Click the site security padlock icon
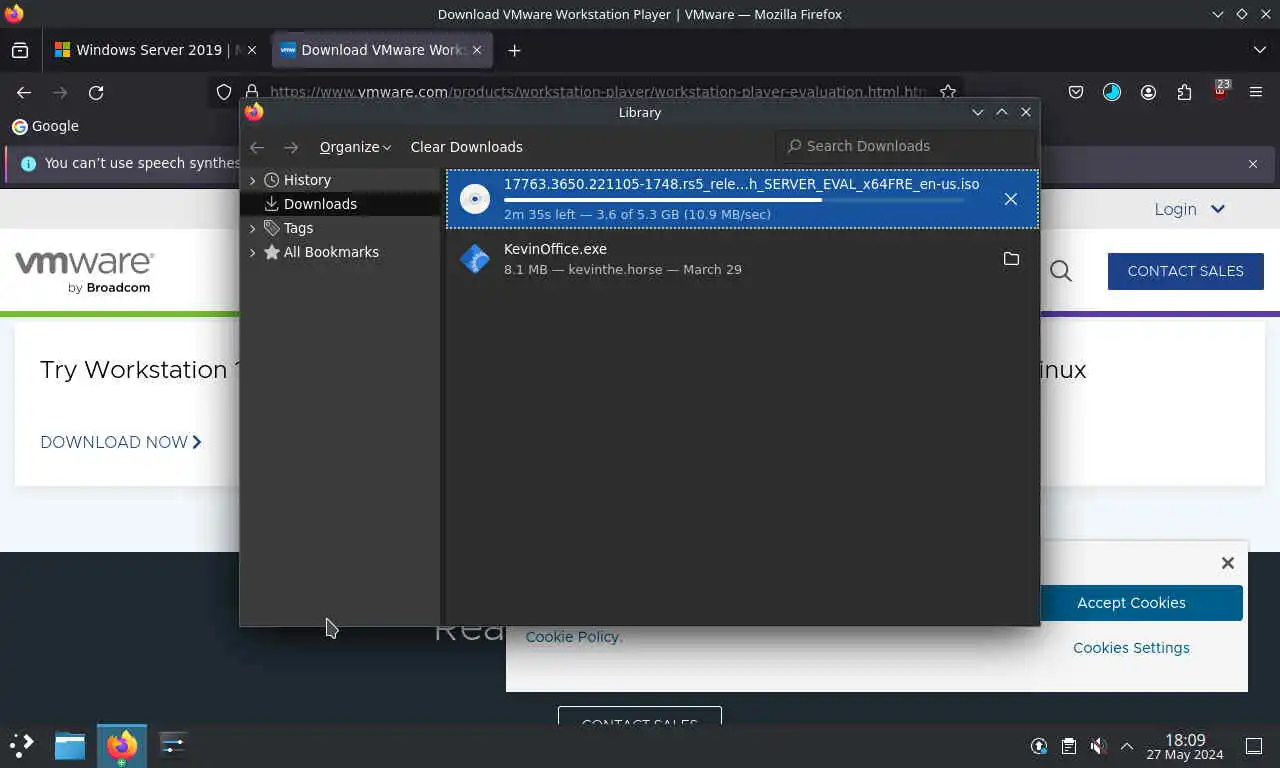 (251, 92)
